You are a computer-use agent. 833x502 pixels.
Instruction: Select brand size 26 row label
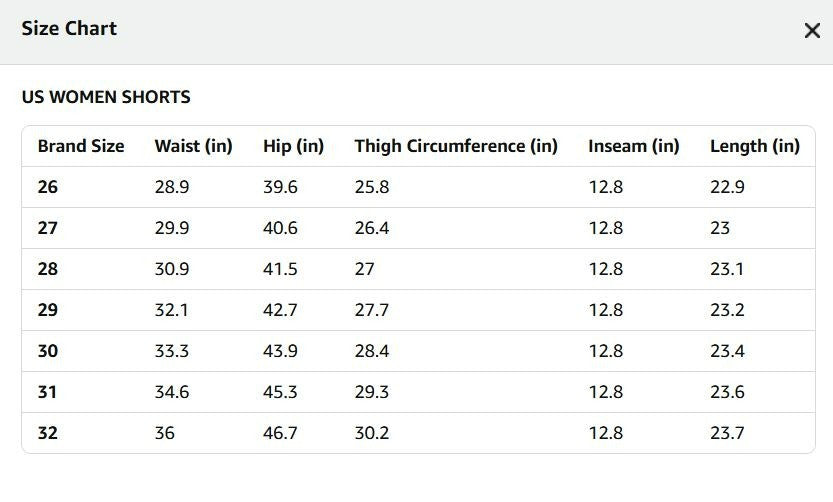[48, 187]
